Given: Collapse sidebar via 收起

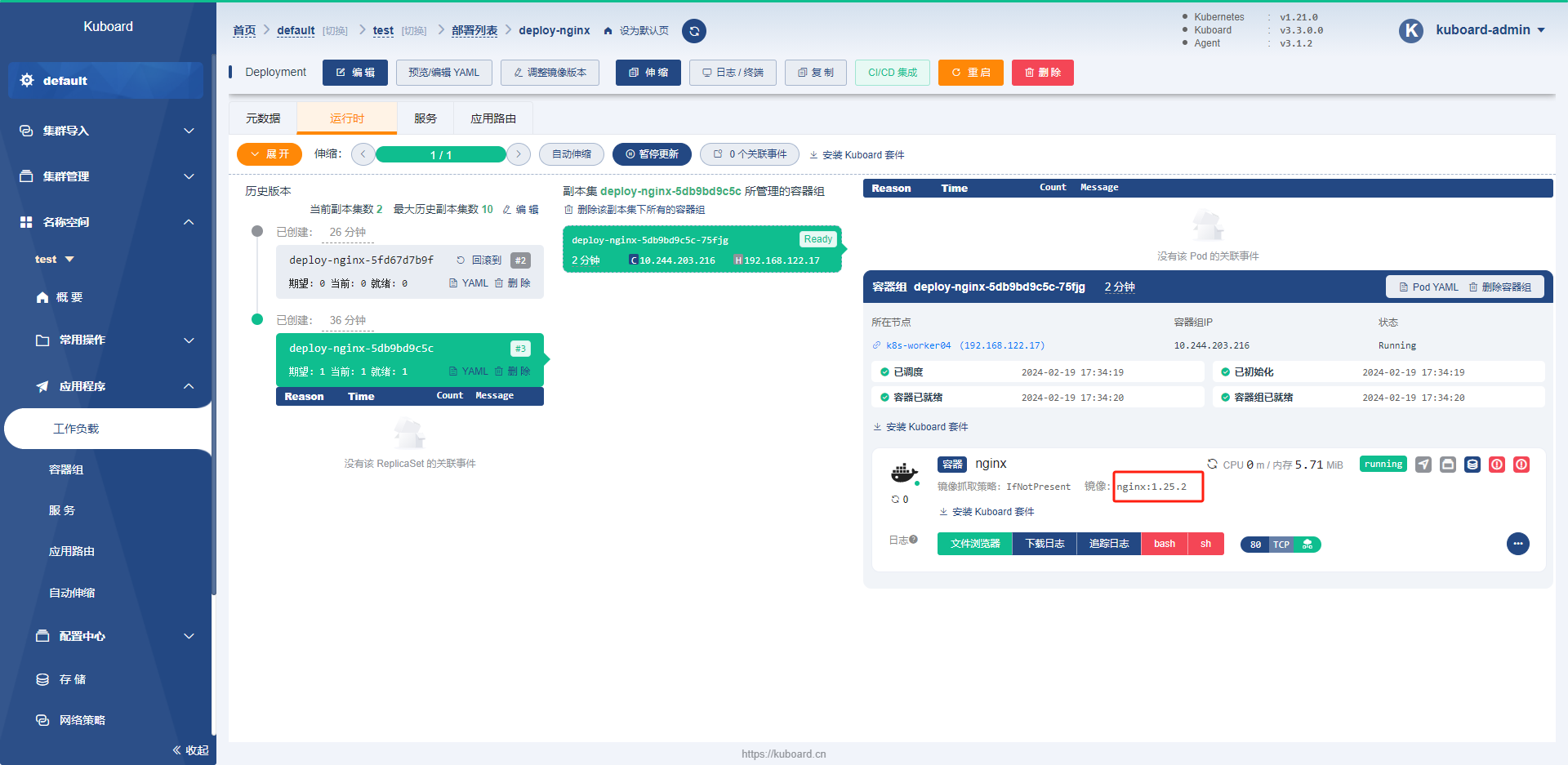Looking at the screenshot, I should click(190, 750).
